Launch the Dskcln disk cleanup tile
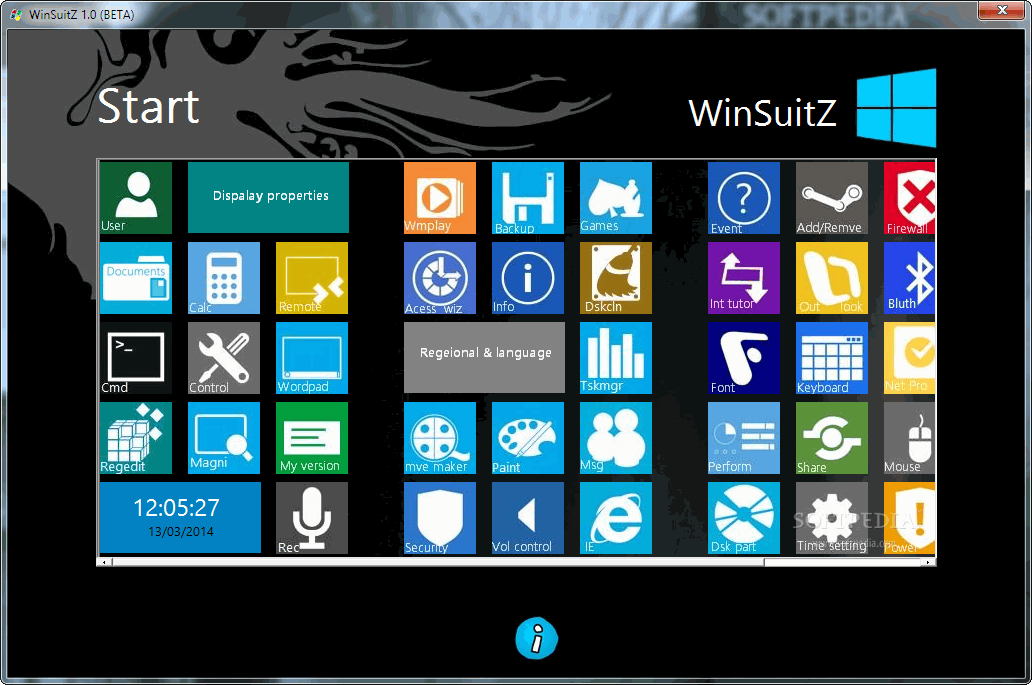Viewport: 1032px width, 685px height. coord(616,278)
